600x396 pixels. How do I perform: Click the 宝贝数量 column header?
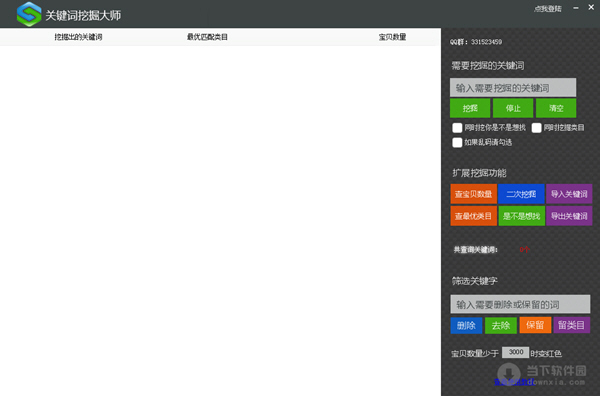pyautogui.click(x=392, y=37)
